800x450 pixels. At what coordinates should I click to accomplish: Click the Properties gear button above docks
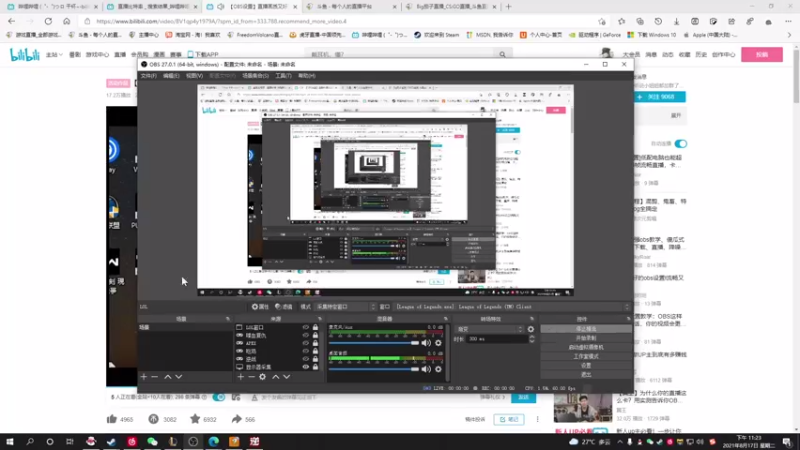click(260, 307)
